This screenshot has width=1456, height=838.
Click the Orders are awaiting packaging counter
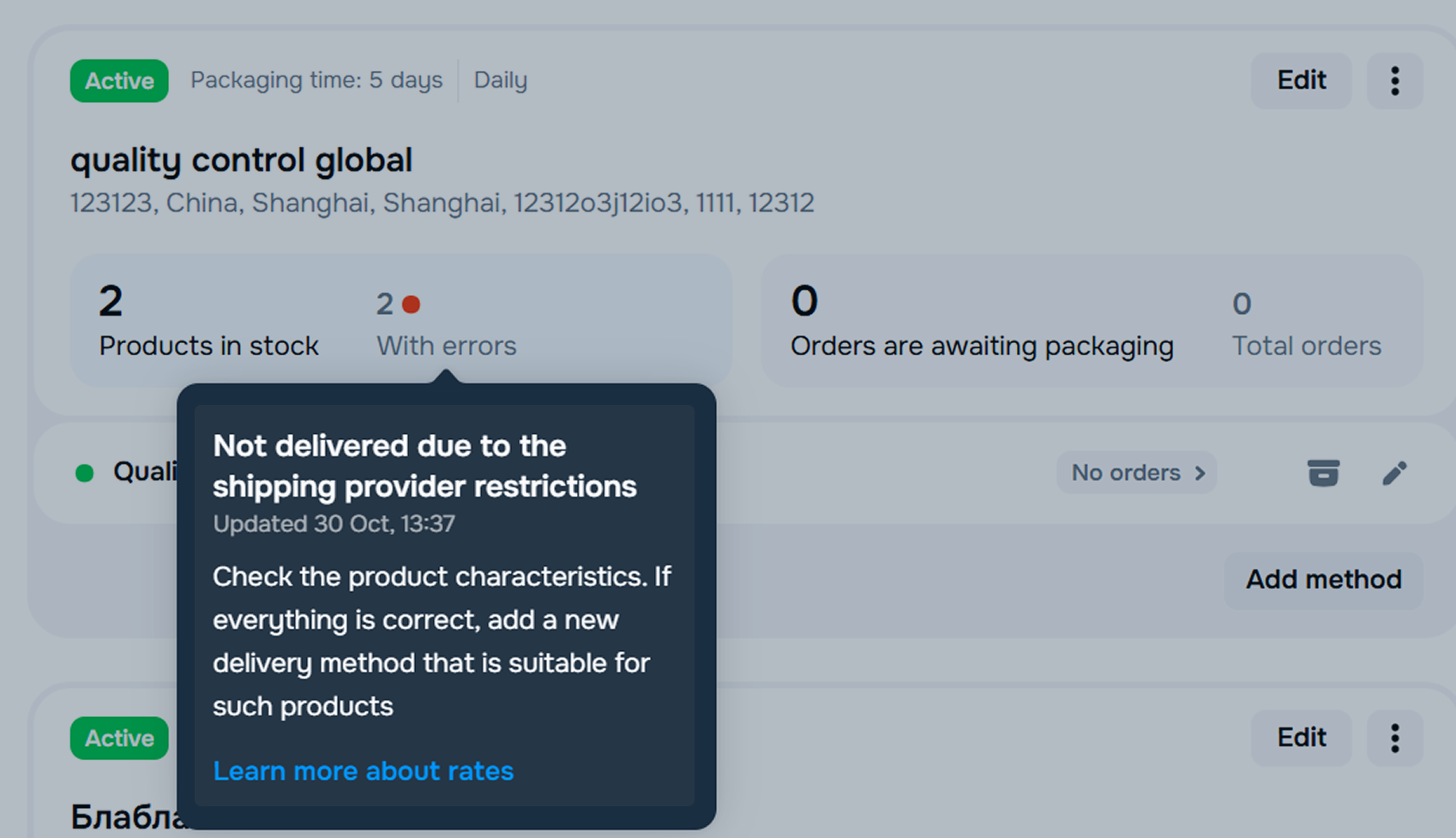pos(981,323)
